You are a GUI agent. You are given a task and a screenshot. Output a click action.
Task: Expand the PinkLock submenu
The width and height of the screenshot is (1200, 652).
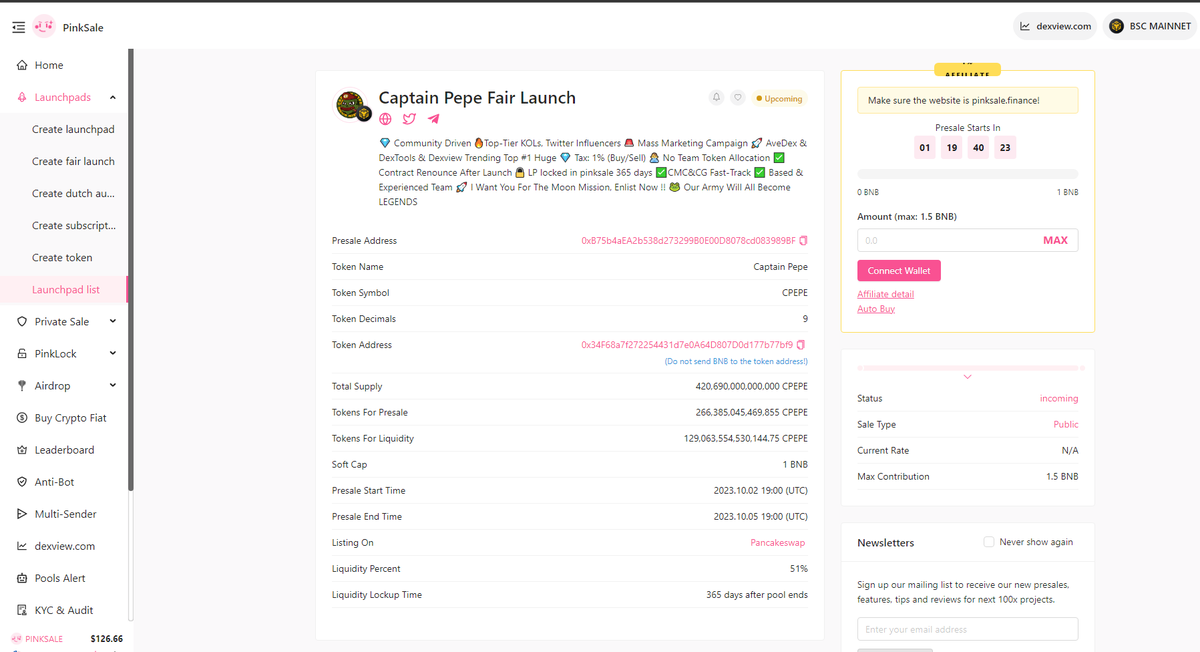[x=112, y=353]
